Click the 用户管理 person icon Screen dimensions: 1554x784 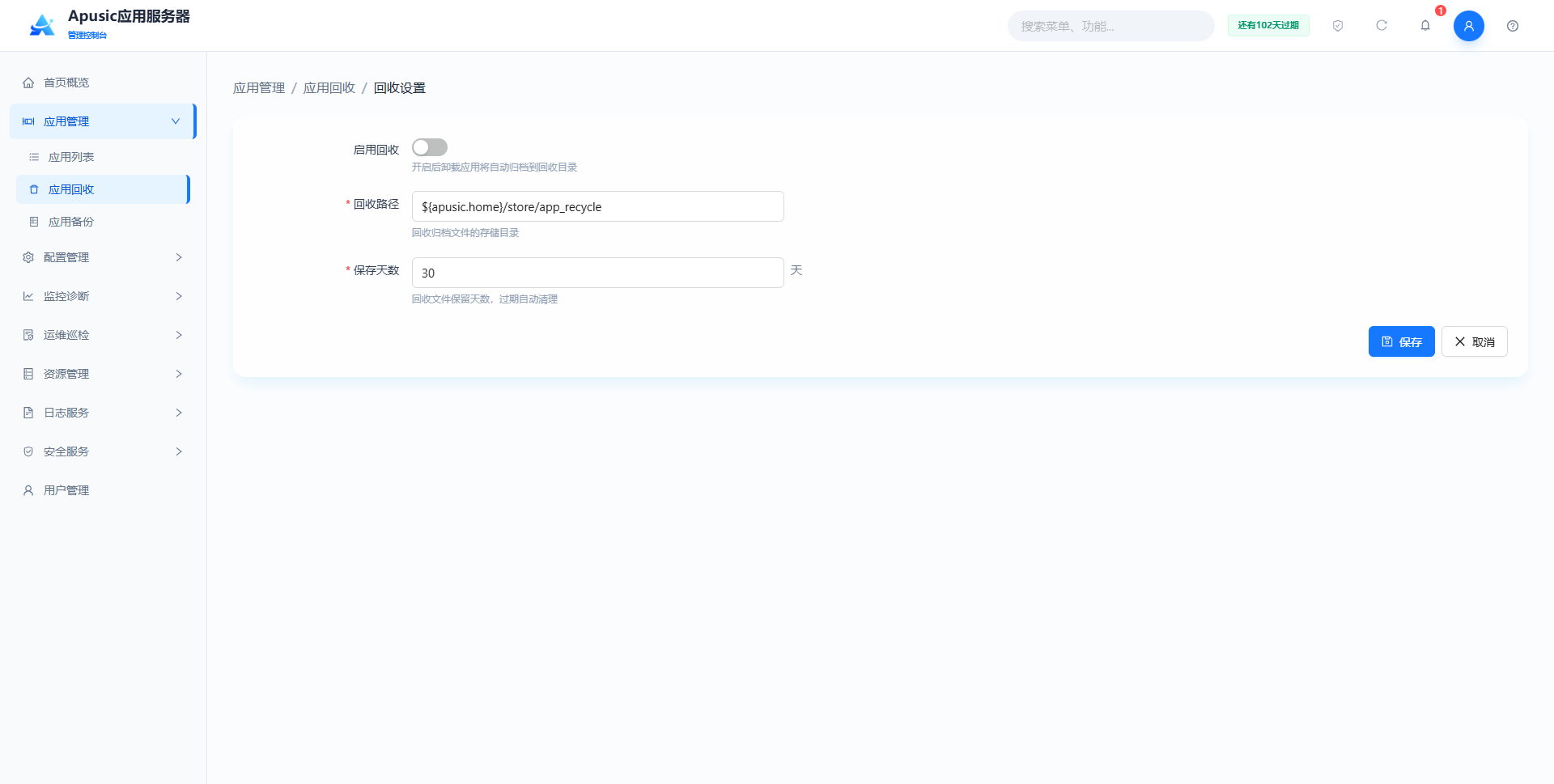(28, 490)
